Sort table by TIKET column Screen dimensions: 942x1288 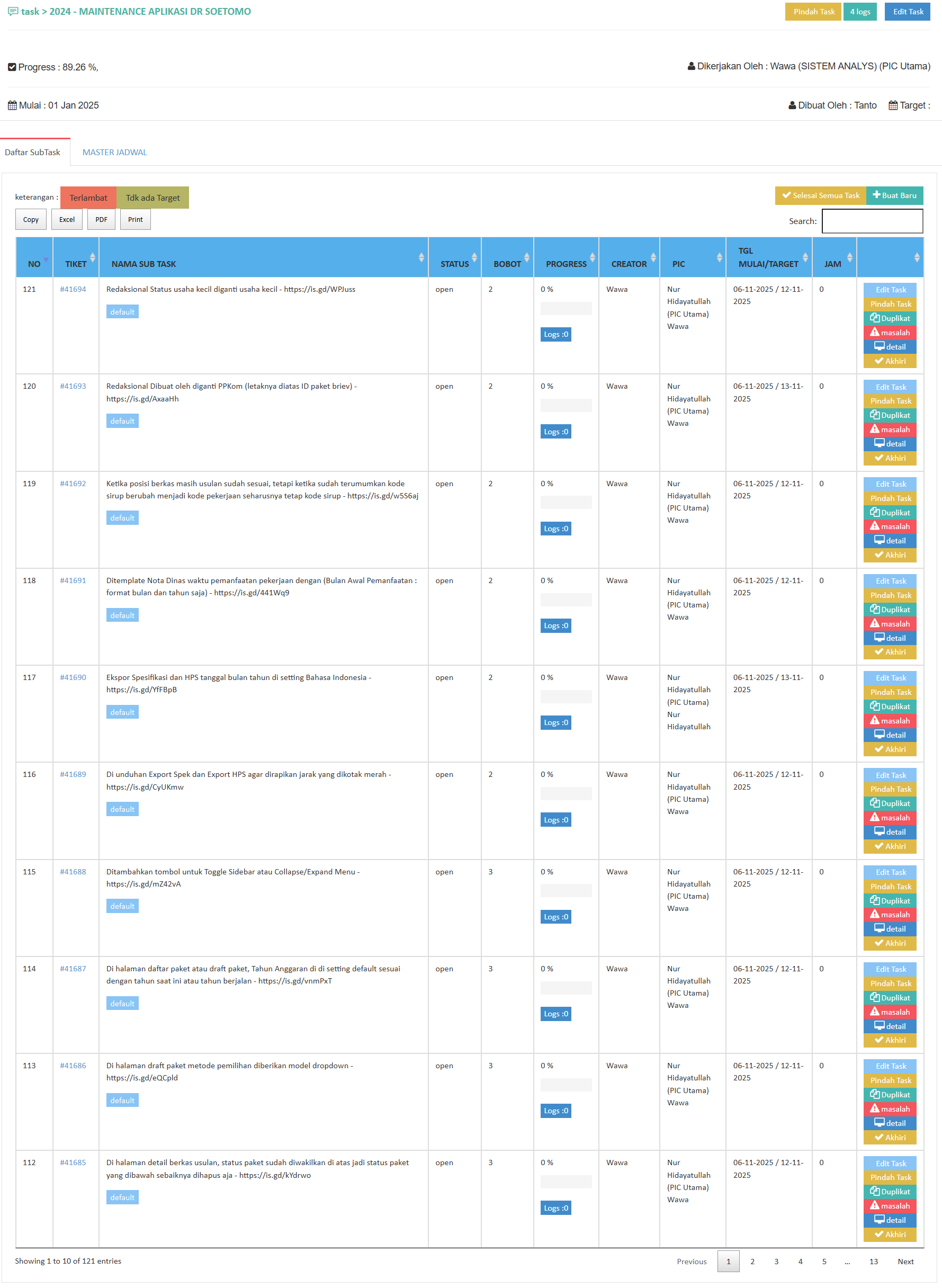pyautogui.click(x=76, y=258)
